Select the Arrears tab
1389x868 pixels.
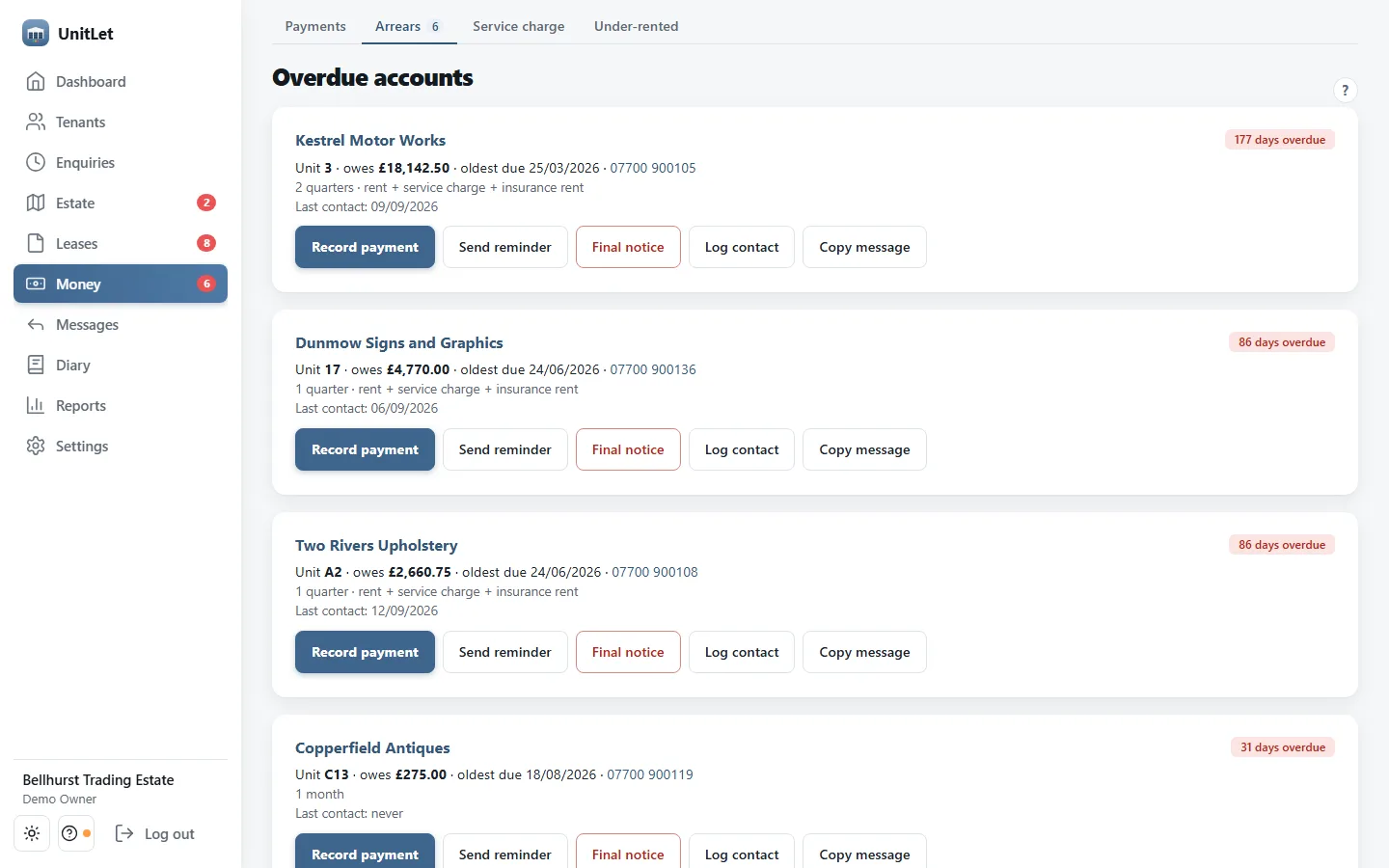409,26
